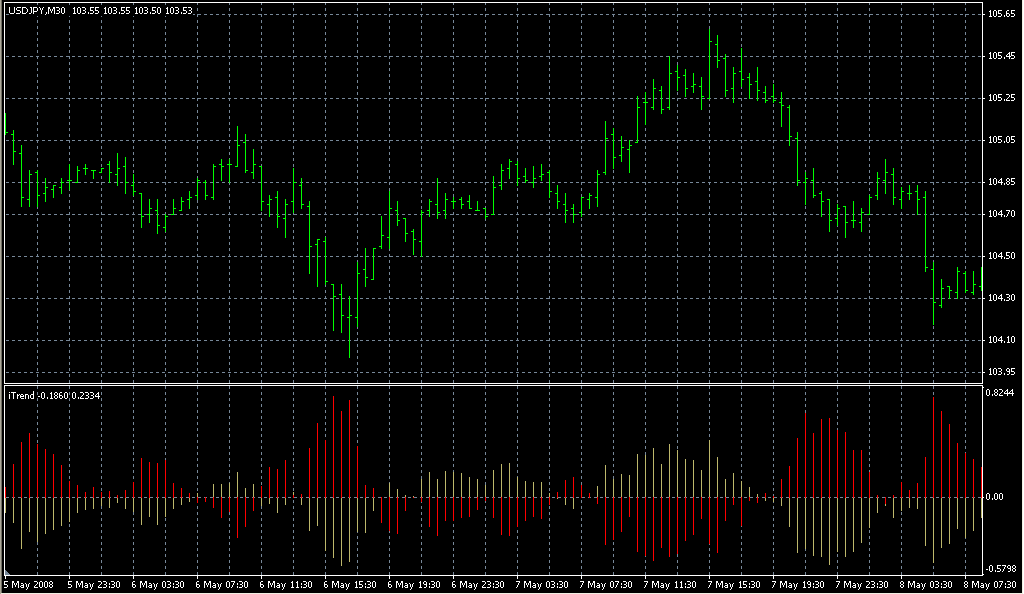Screen dimensions: 1024x594
Task: Click the 105.45 price axis label
Action: pyautogui.click(x=1002, y=56)
